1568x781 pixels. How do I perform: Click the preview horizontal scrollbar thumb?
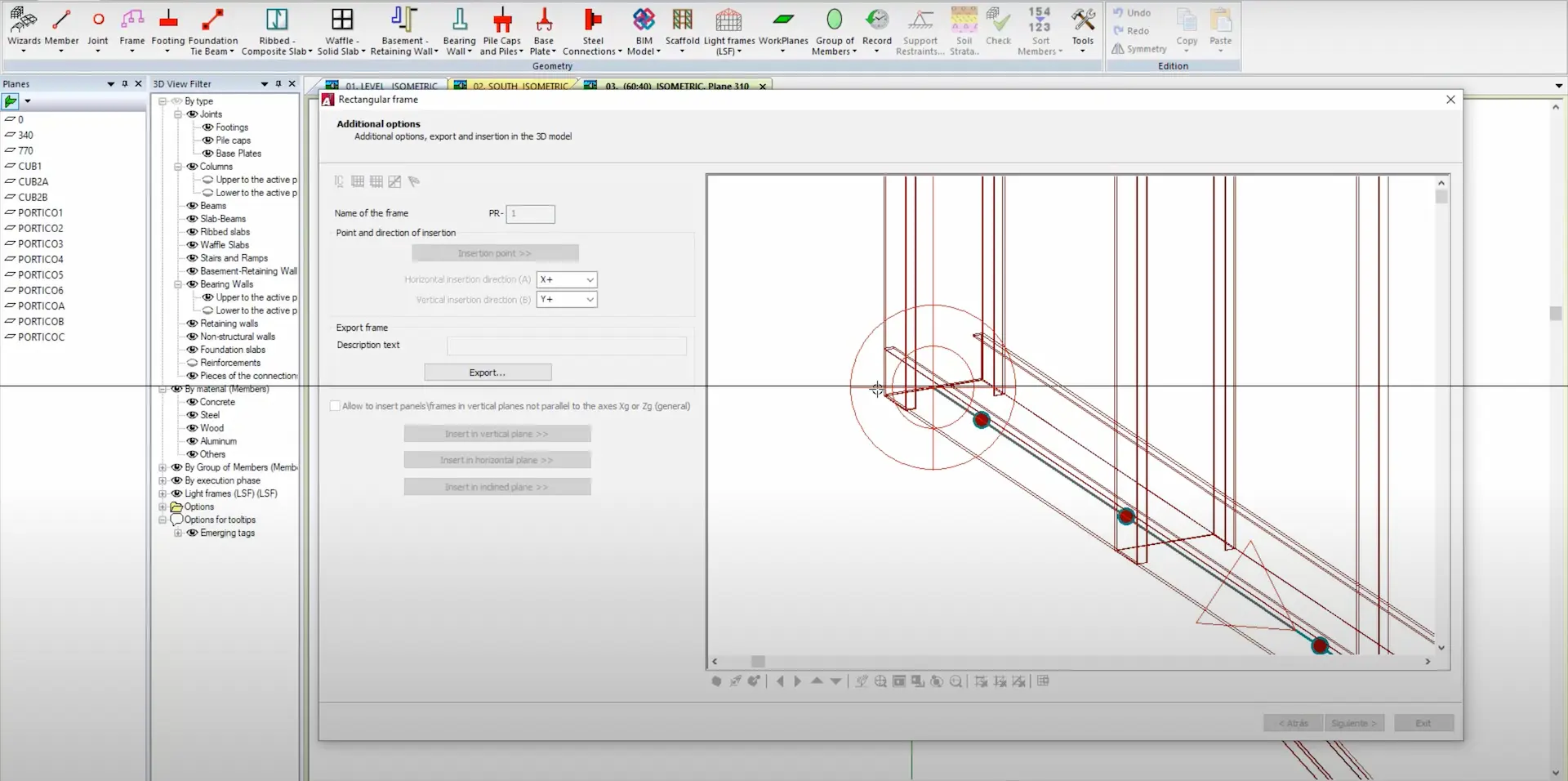click(x=758, y=662)
